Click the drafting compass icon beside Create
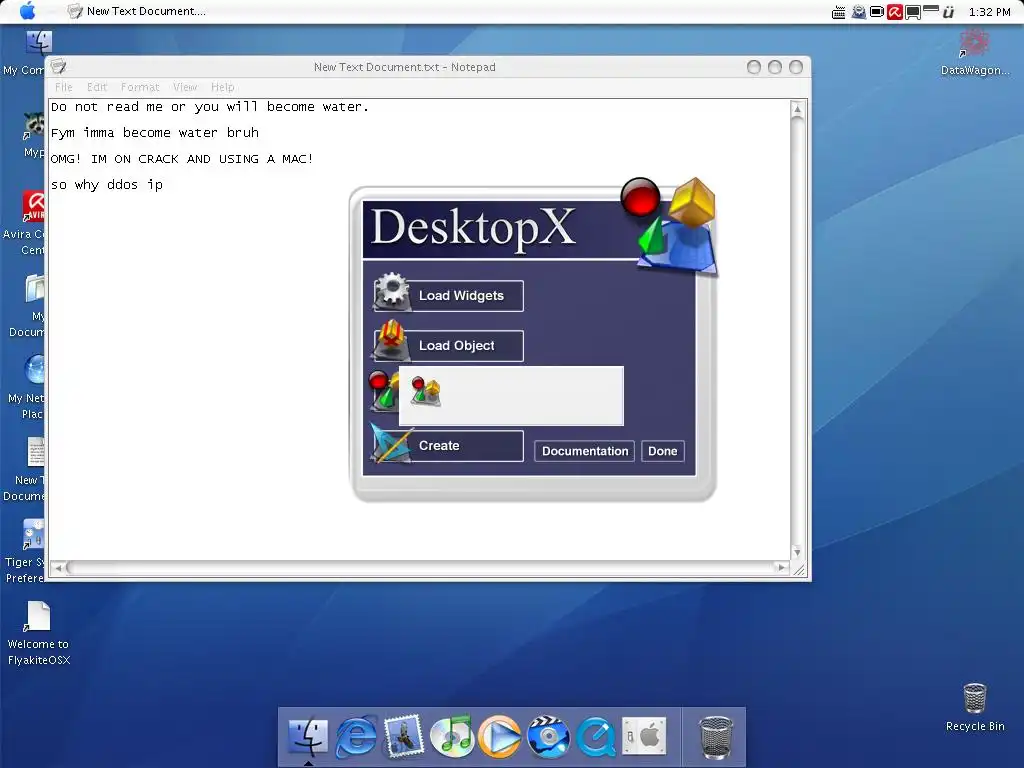Viewport: 1024px width, 768px height. 391,443
